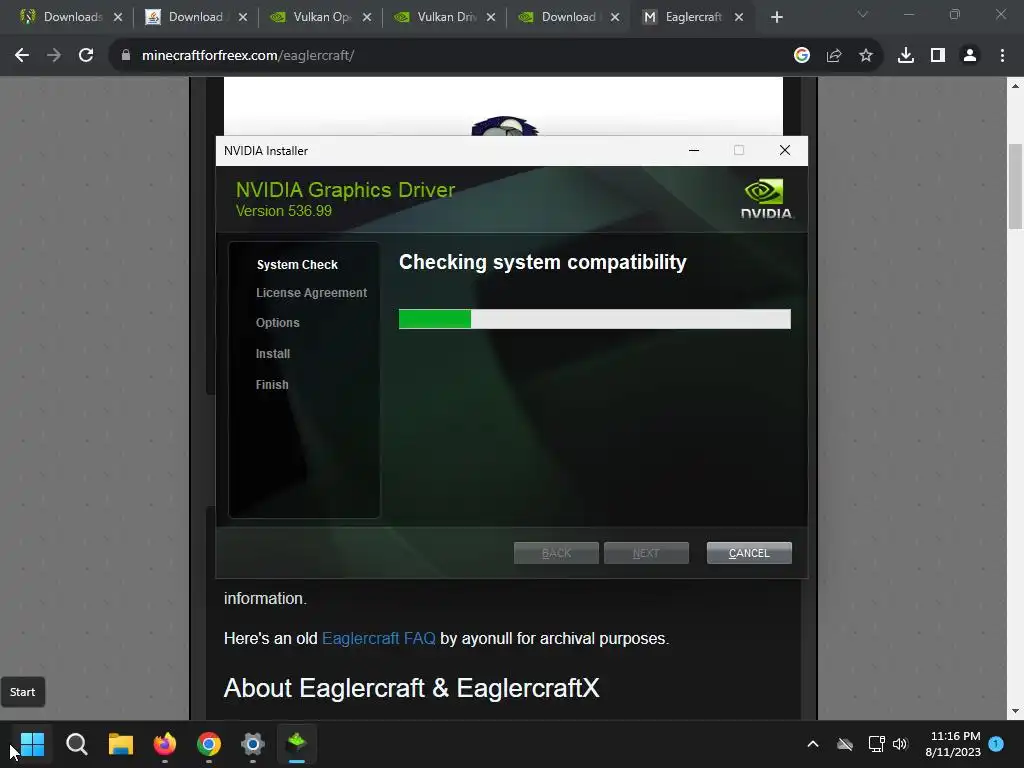Open Firefox from taskbar

[x=165, y=744]
